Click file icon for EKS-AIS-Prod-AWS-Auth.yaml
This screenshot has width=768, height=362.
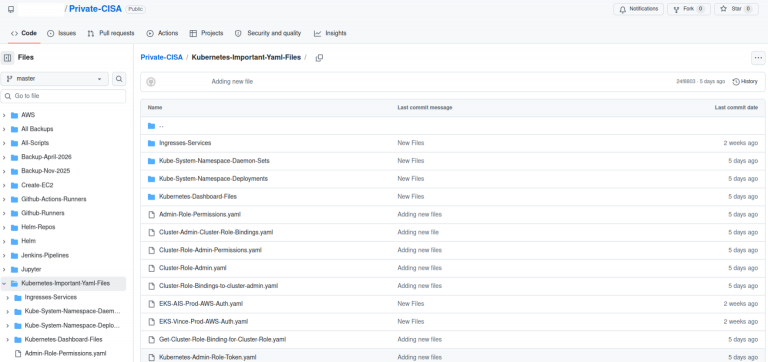(151, 304)
